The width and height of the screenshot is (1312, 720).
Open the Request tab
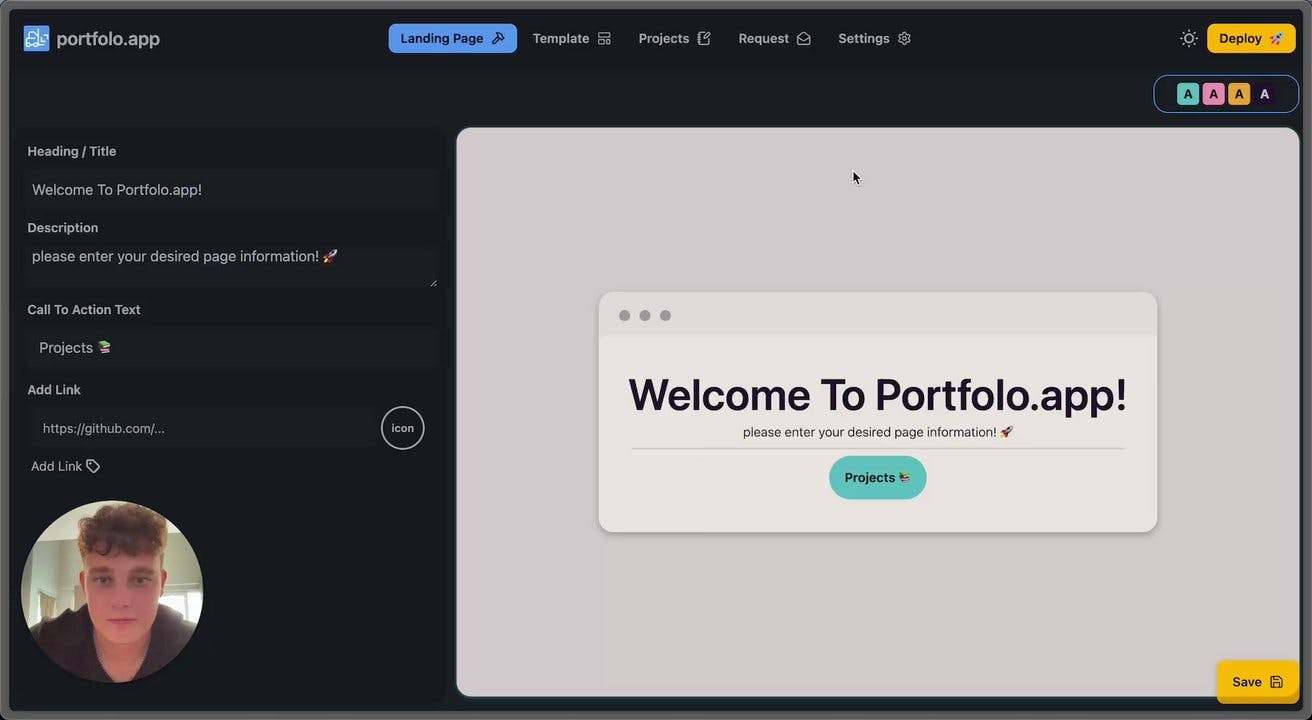(774, 38)
